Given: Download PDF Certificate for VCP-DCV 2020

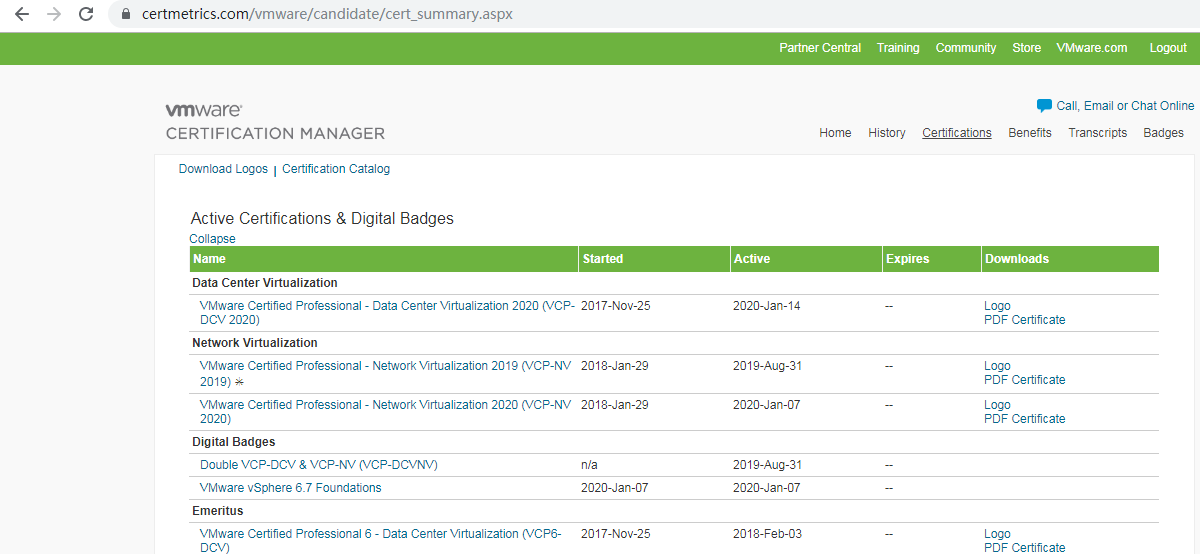Looking at the screenshot, I should (x=1024, y=320).
